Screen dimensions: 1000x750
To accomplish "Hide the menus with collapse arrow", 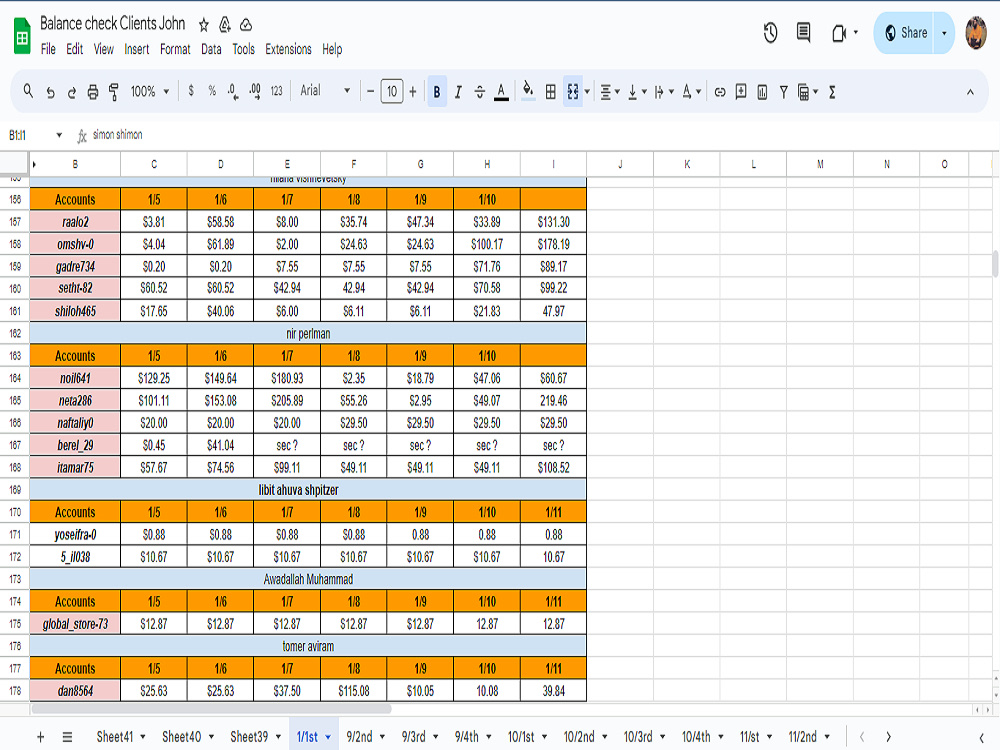I will pyautogui.click(x=970, y=92).
